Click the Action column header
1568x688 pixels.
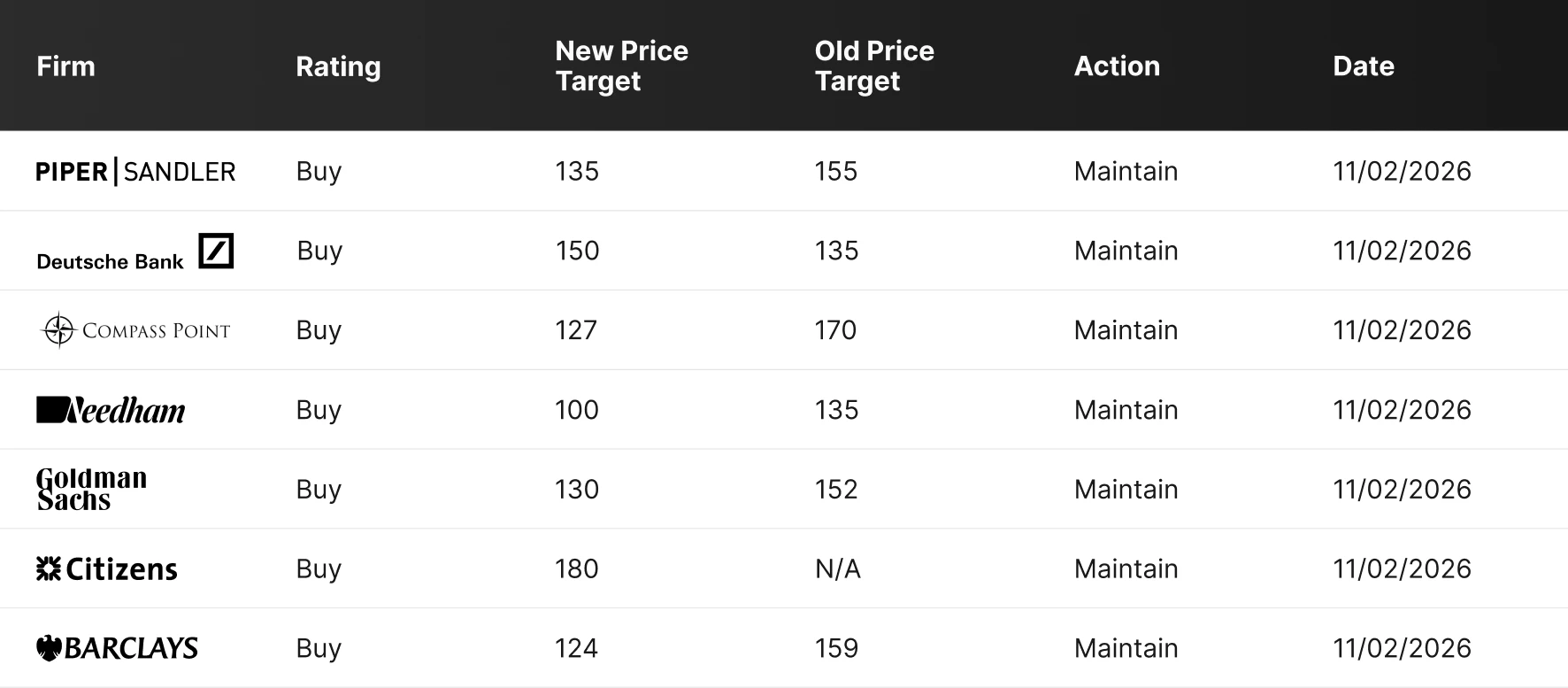tap(1117, 66)
